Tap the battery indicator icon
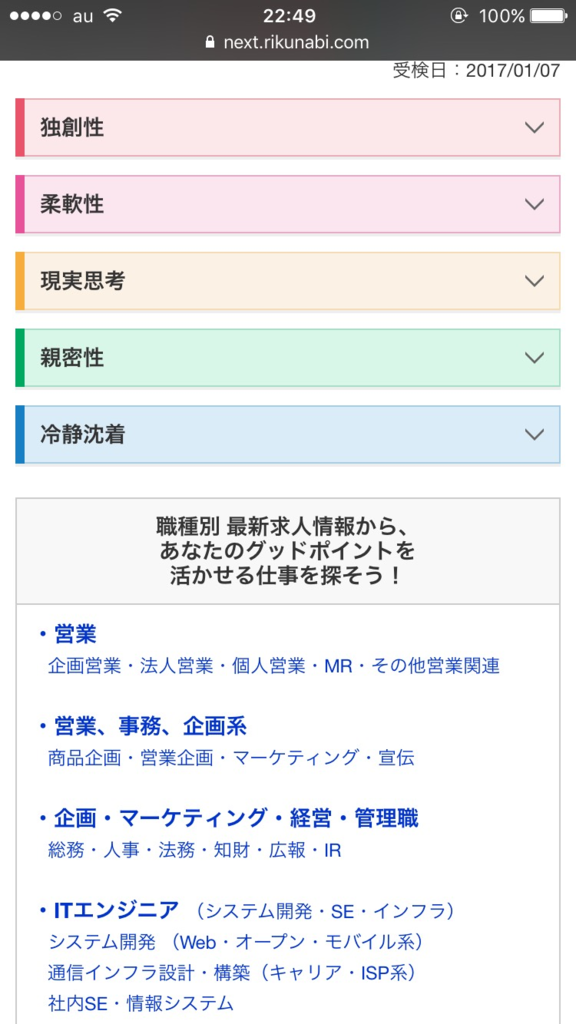Screen dimensions: 576x1024 pos(545,15)
